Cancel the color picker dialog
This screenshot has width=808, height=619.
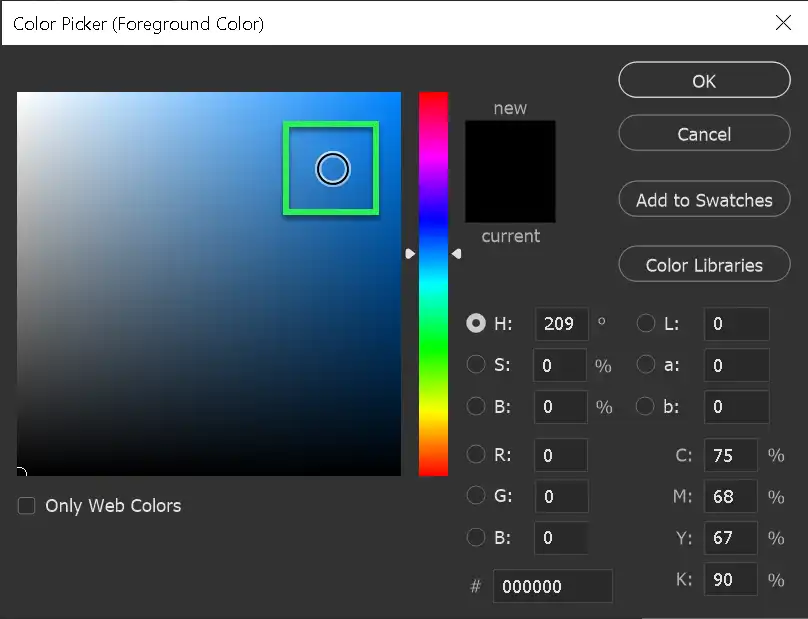[x=704, y=133]
